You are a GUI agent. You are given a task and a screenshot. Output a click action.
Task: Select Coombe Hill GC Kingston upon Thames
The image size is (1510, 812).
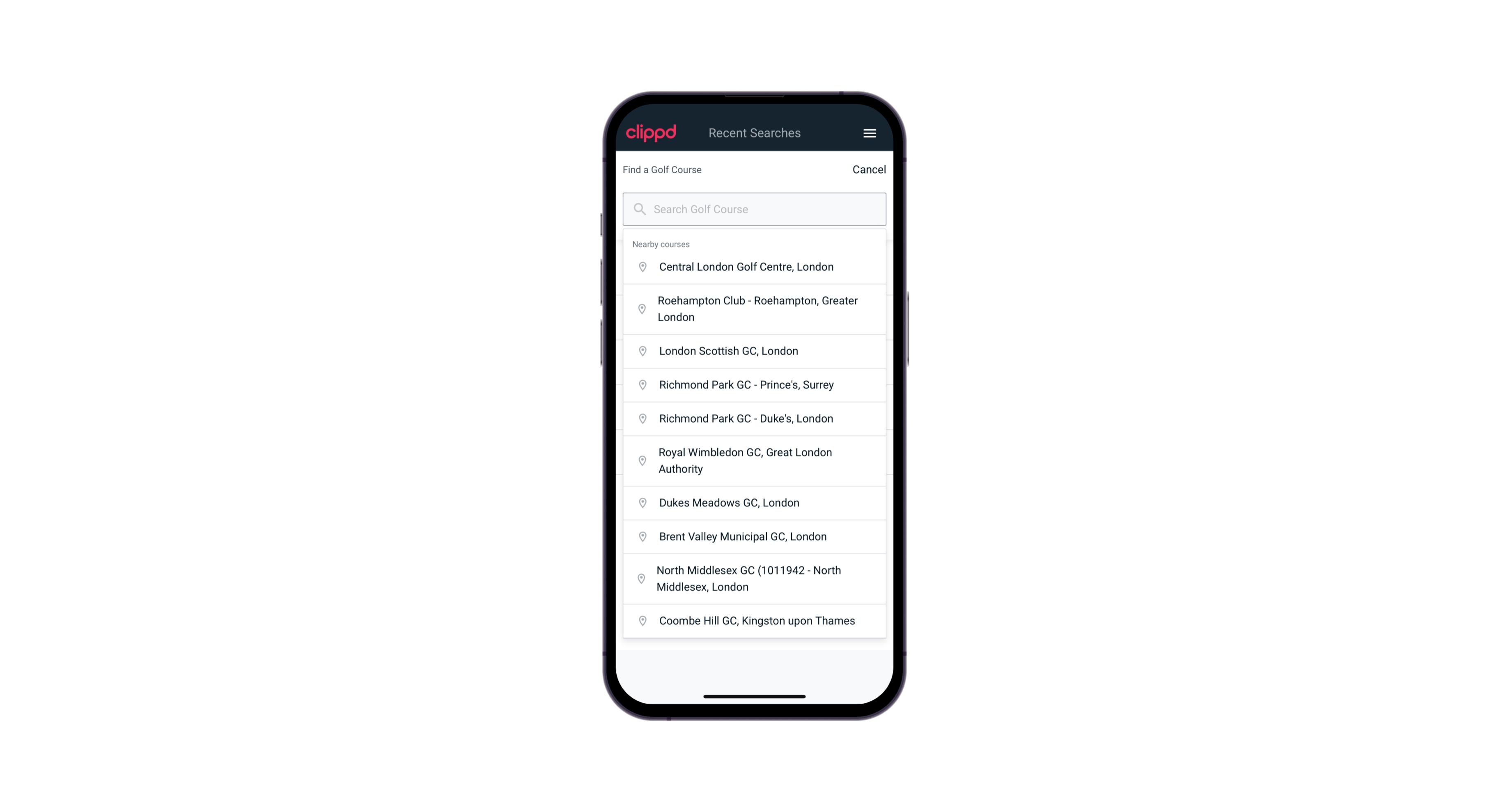click(x=755, y=620)
